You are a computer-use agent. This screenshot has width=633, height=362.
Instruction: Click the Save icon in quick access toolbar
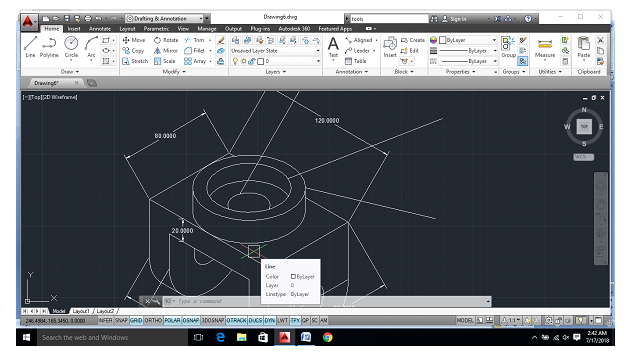click(67, 18)
